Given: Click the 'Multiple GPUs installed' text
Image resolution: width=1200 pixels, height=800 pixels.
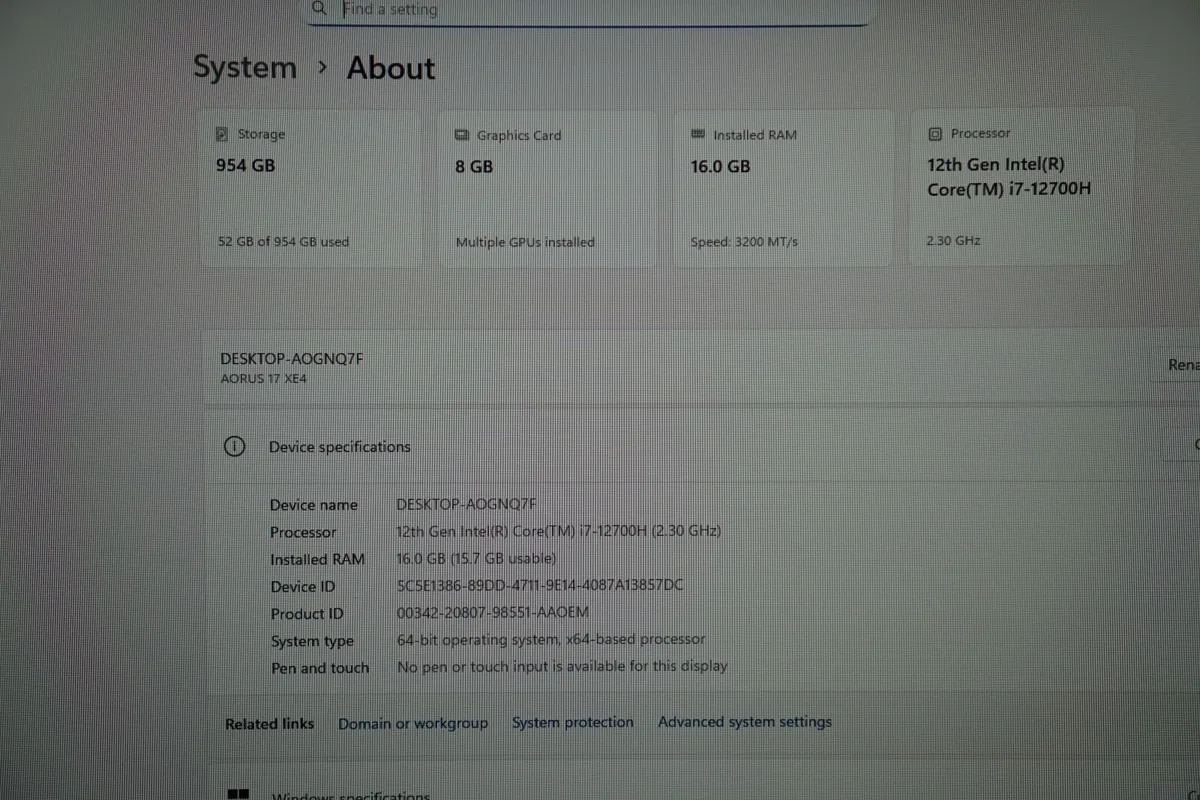Looking at the screenshot, I should 525,242.
